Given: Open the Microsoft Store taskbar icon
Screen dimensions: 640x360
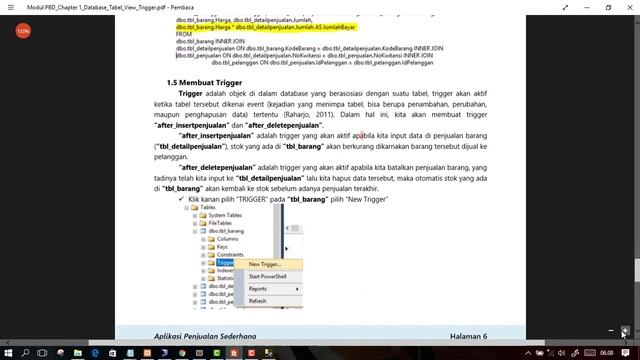Looking at the screenshot, I should coord(112,353).
